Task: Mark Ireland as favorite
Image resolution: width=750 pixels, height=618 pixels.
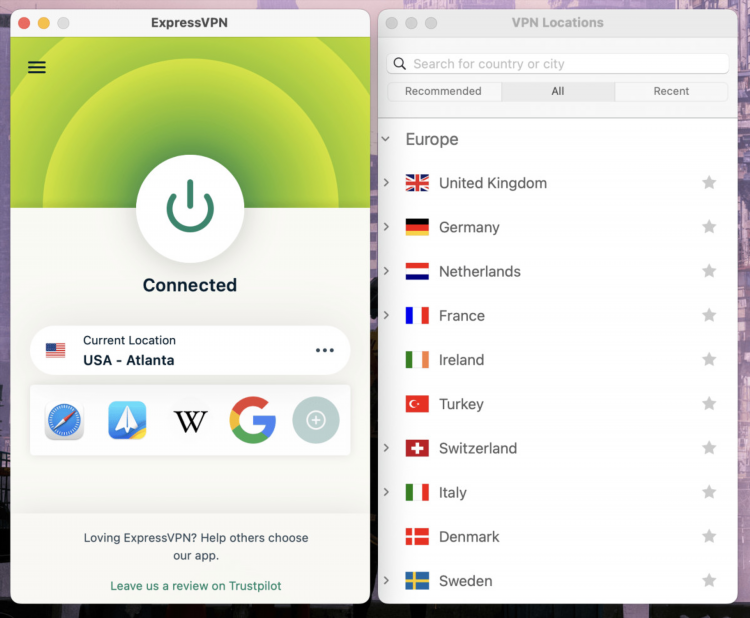Action: [709, 359]
